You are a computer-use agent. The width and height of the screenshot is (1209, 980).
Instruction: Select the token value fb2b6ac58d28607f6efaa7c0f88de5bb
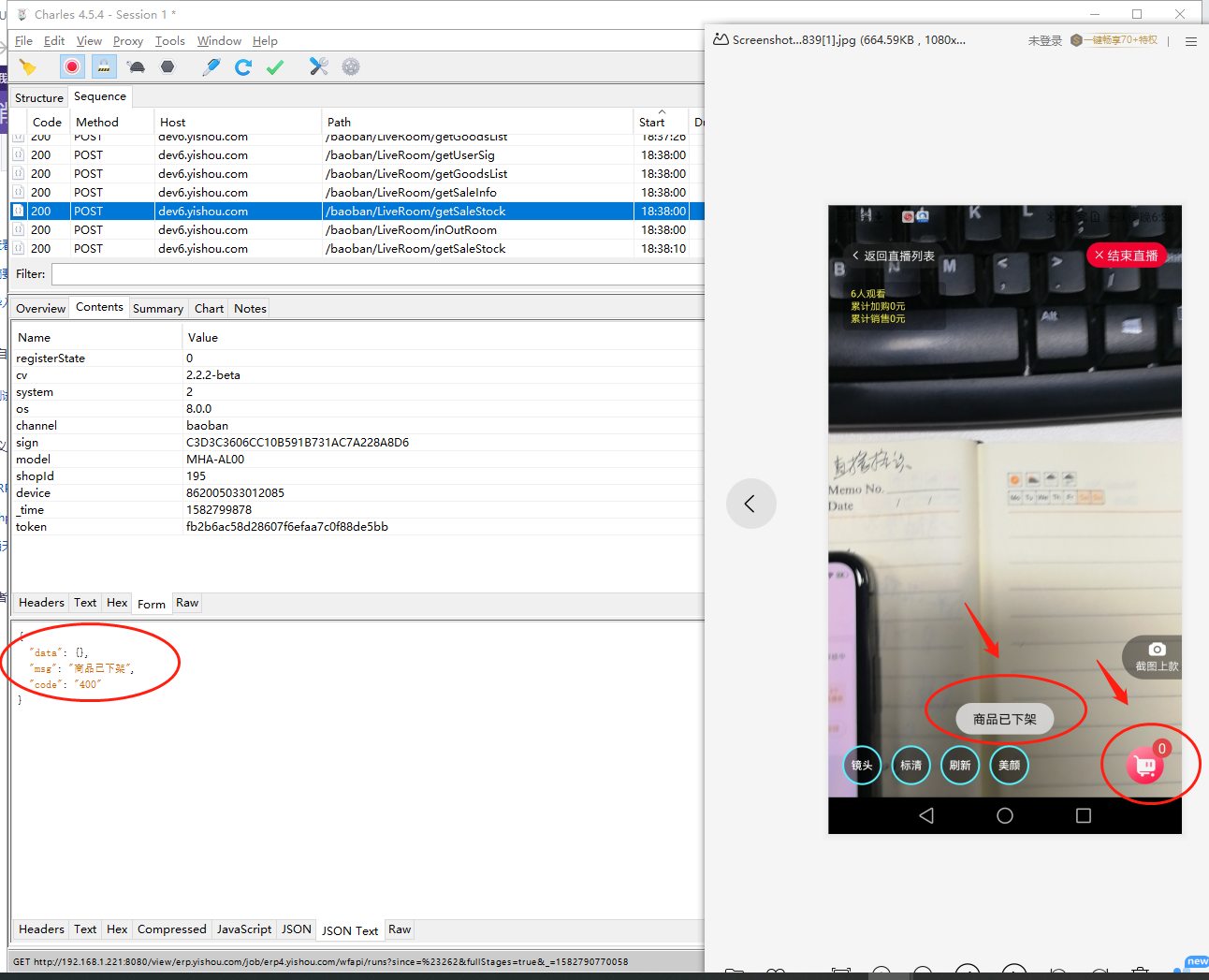pos(287,527)
